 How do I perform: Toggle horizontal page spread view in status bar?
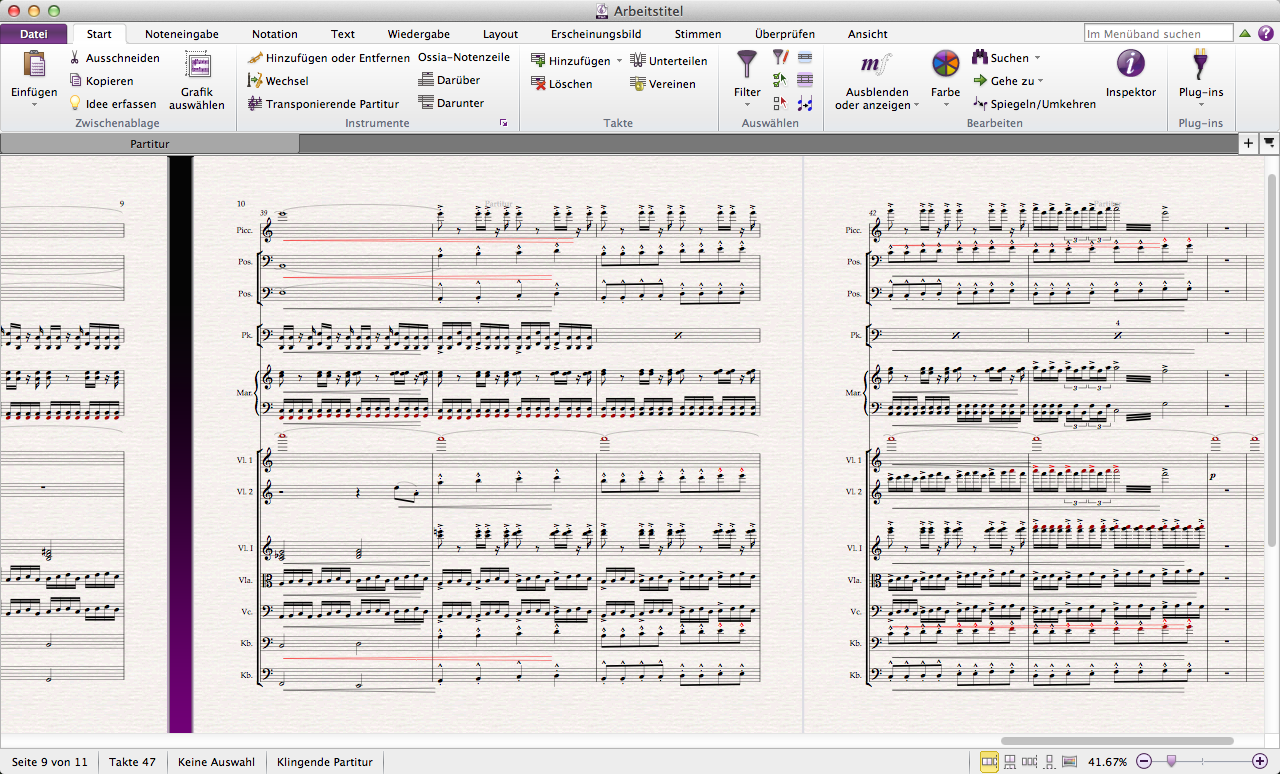coord(989,762)
